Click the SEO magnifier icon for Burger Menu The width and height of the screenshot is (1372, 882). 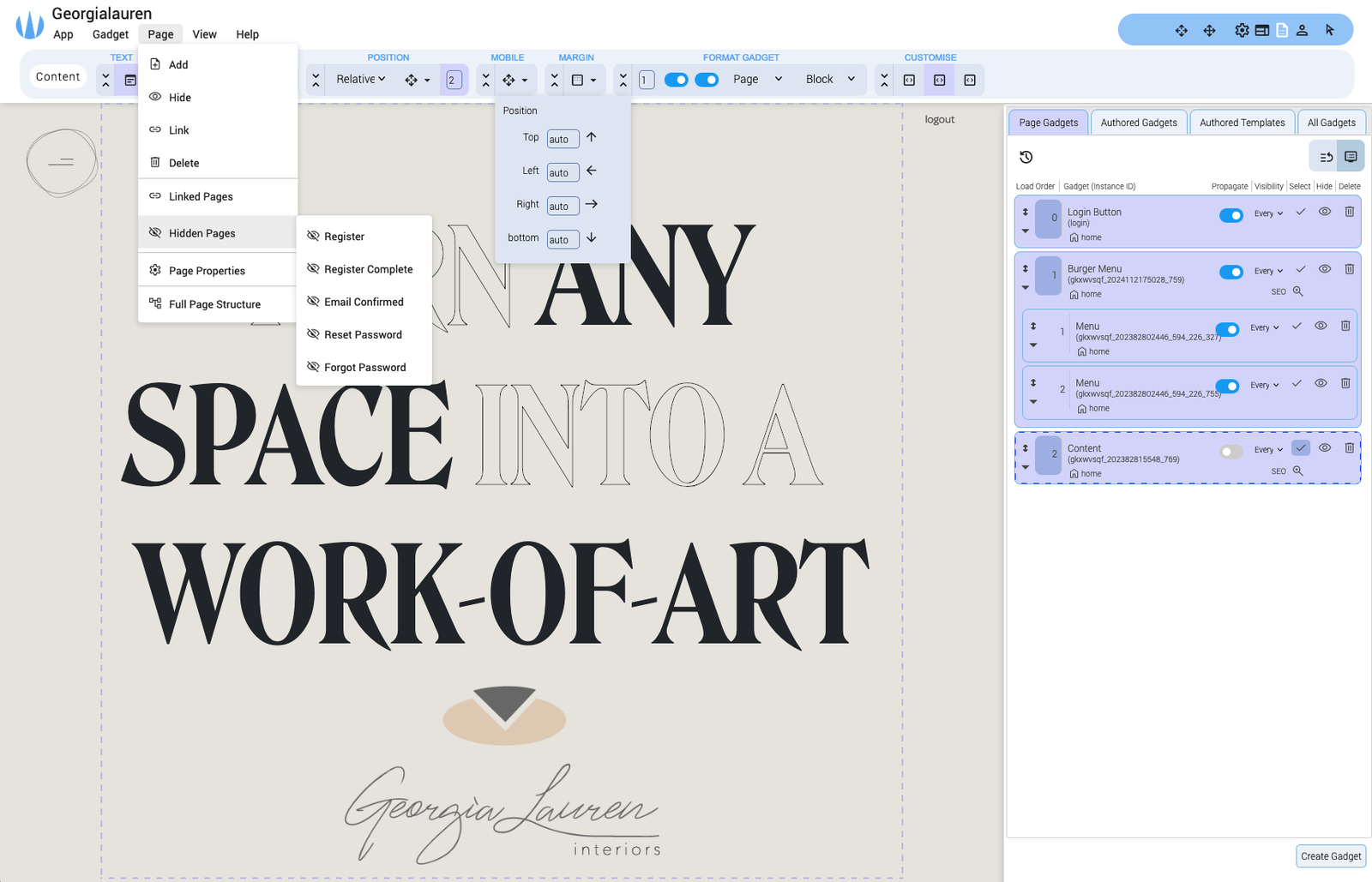coord(1297,291)
